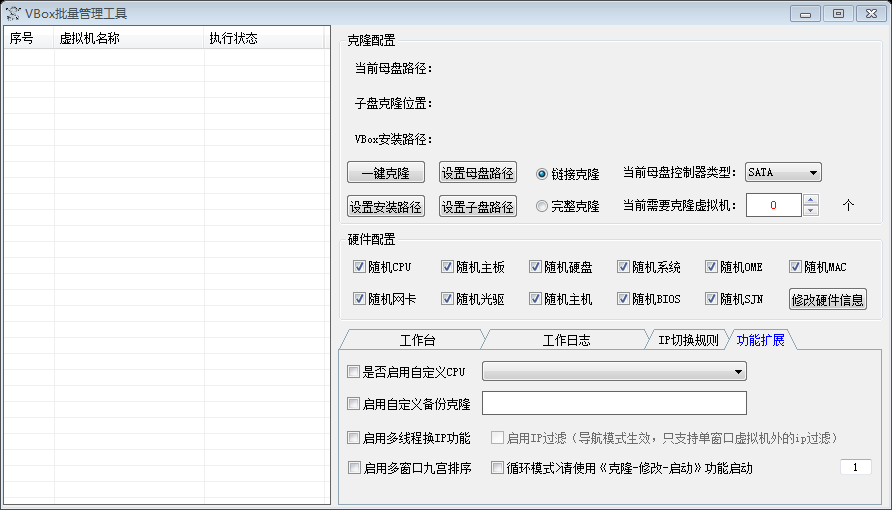Image resolution: width=892 pixels, height=510 pixels.
Task: Uncheck the 随机主板 checkbox
Action: click(x=447, y=267)
